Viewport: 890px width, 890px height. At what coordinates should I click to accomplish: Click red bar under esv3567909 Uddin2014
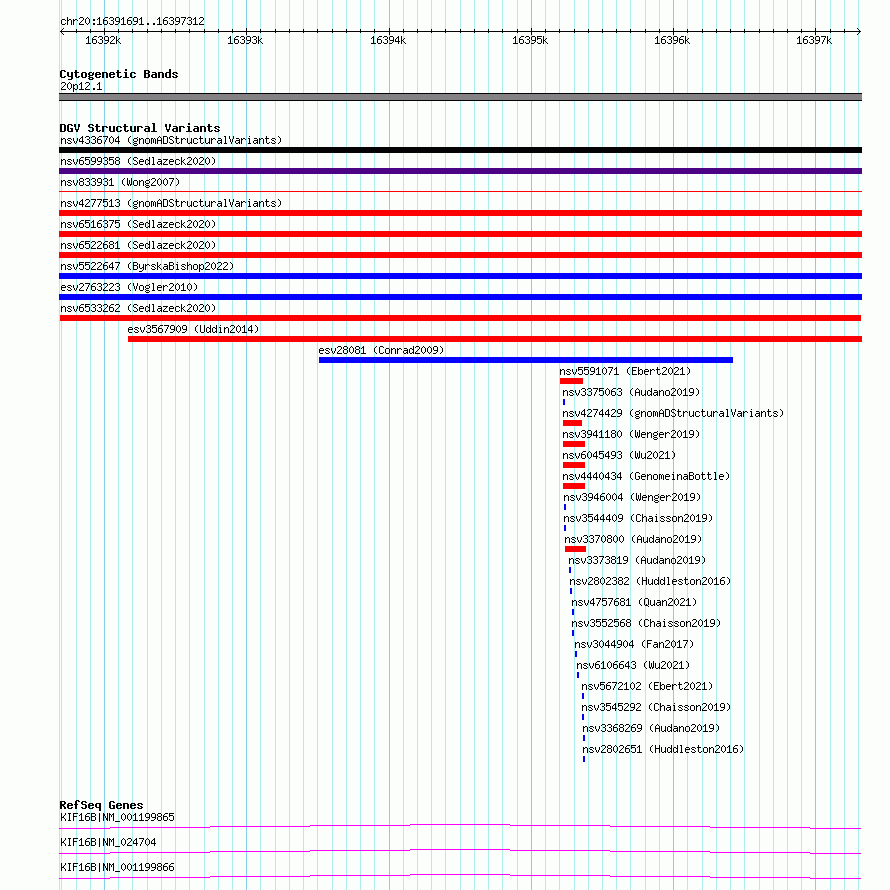pos(495,339)
